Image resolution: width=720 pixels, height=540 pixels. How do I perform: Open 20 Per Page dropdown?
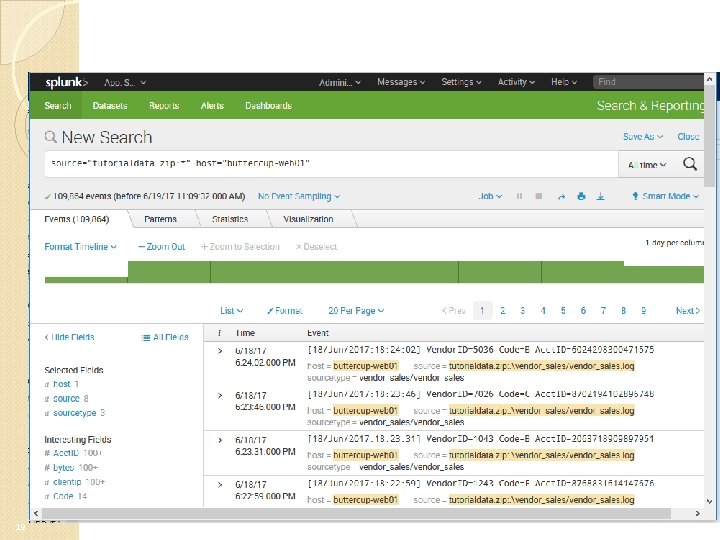(356, 311)
